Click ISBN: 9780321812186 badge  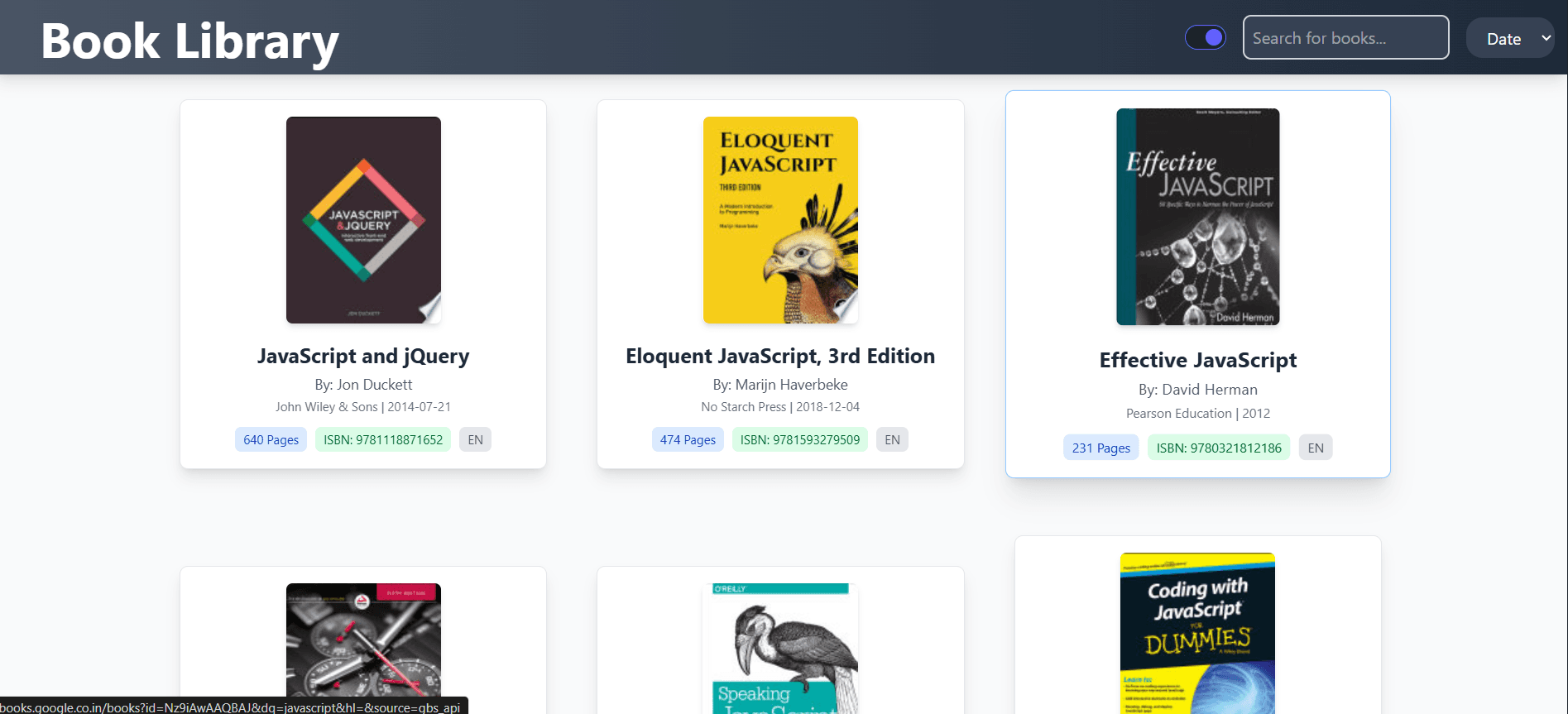click(x=1219, y=448)
